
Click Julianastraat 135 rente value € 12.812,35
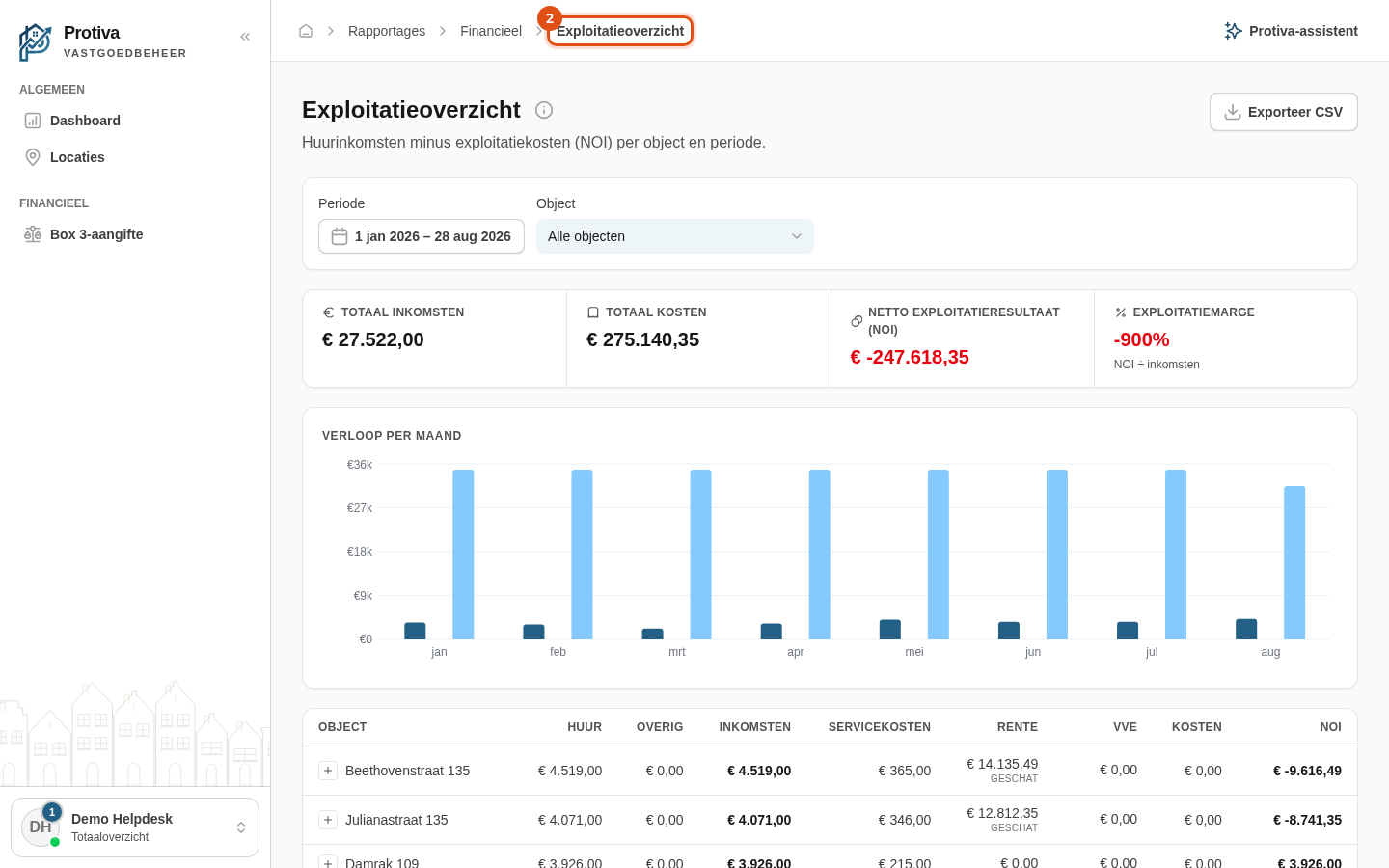tap(1002, 813)
